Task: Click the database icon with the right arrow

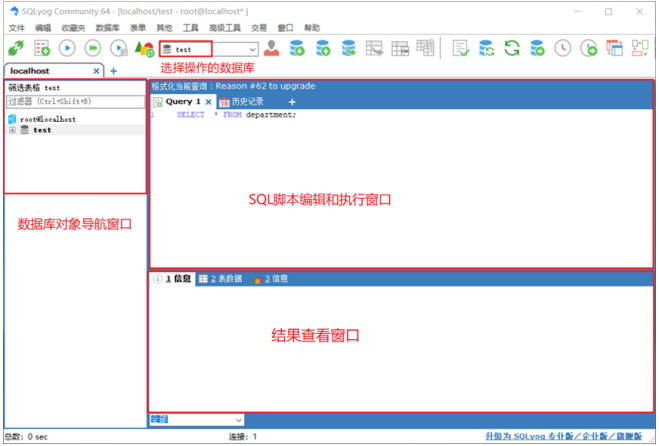Action: tap(348, 48)
